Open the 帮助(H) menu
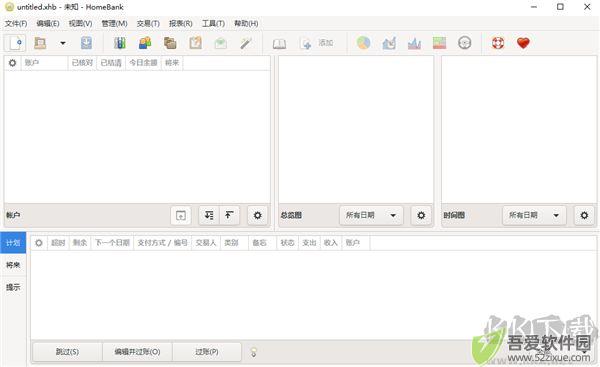 point(246,23)
